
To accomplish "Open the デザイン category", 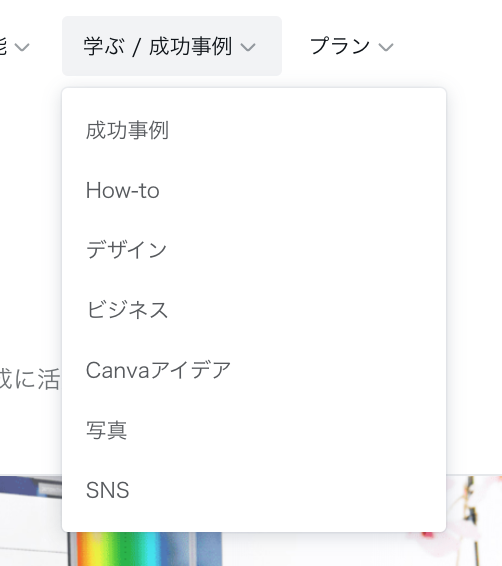I will [x=126, y=250].
